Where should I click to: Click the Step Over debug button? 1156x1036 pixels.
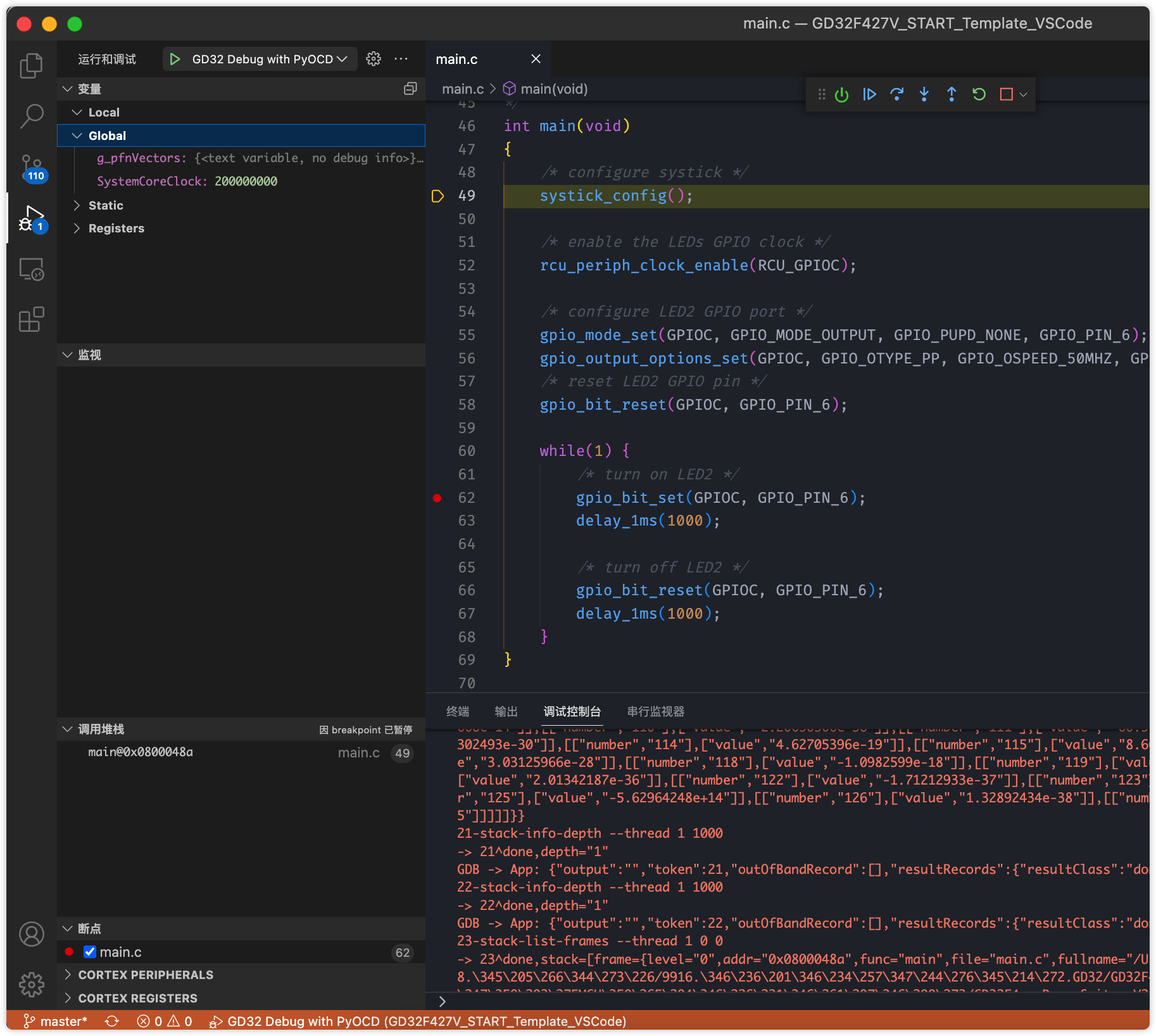896,94
